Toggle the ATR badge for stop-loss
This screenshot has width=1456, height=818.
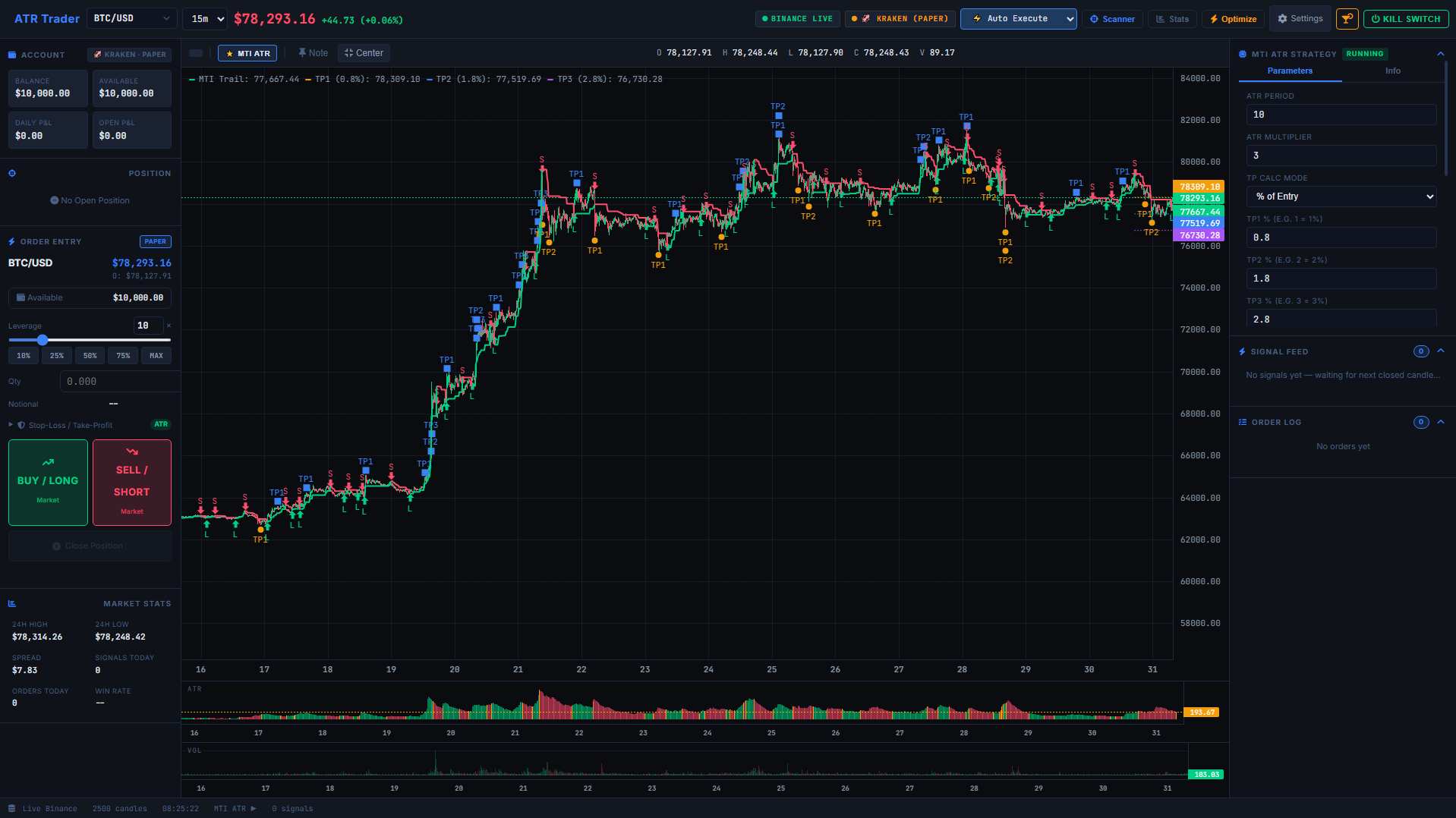click(161, 425)
